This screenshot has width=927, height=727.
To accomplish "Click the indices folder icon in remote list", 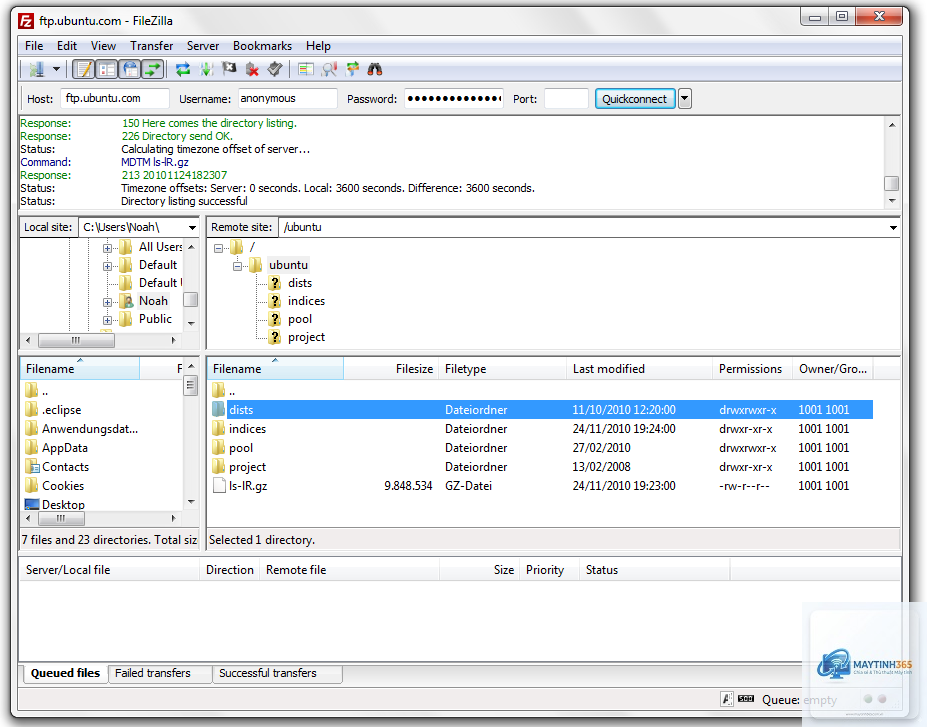I will (x=219, y=429).
